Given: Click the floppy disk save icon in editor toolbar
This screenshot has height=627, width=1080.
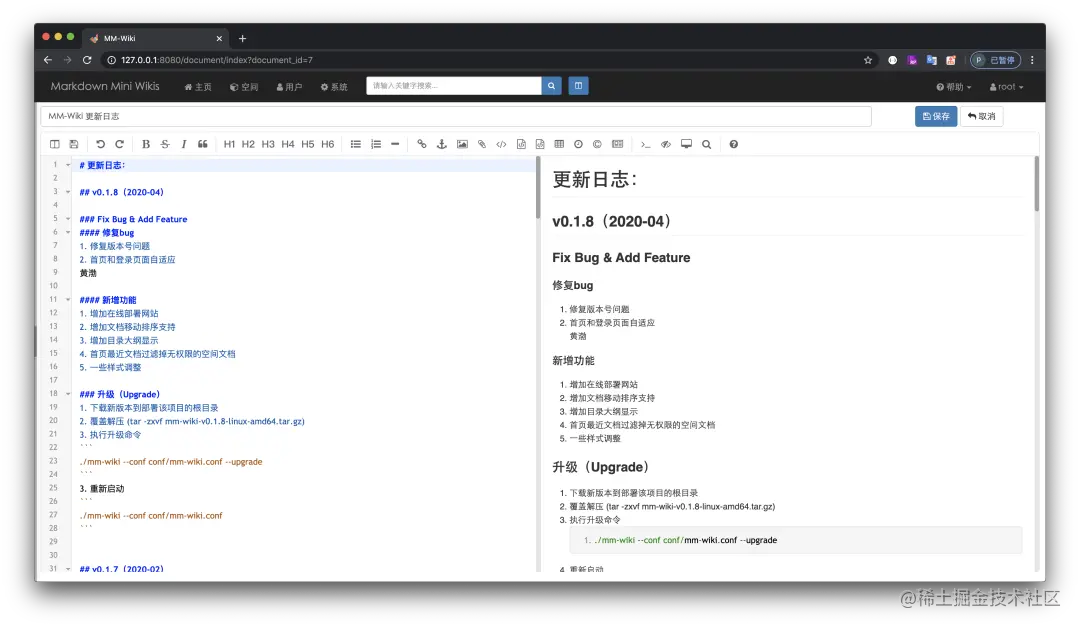Looking at the screenshot, I should [74, 144].
